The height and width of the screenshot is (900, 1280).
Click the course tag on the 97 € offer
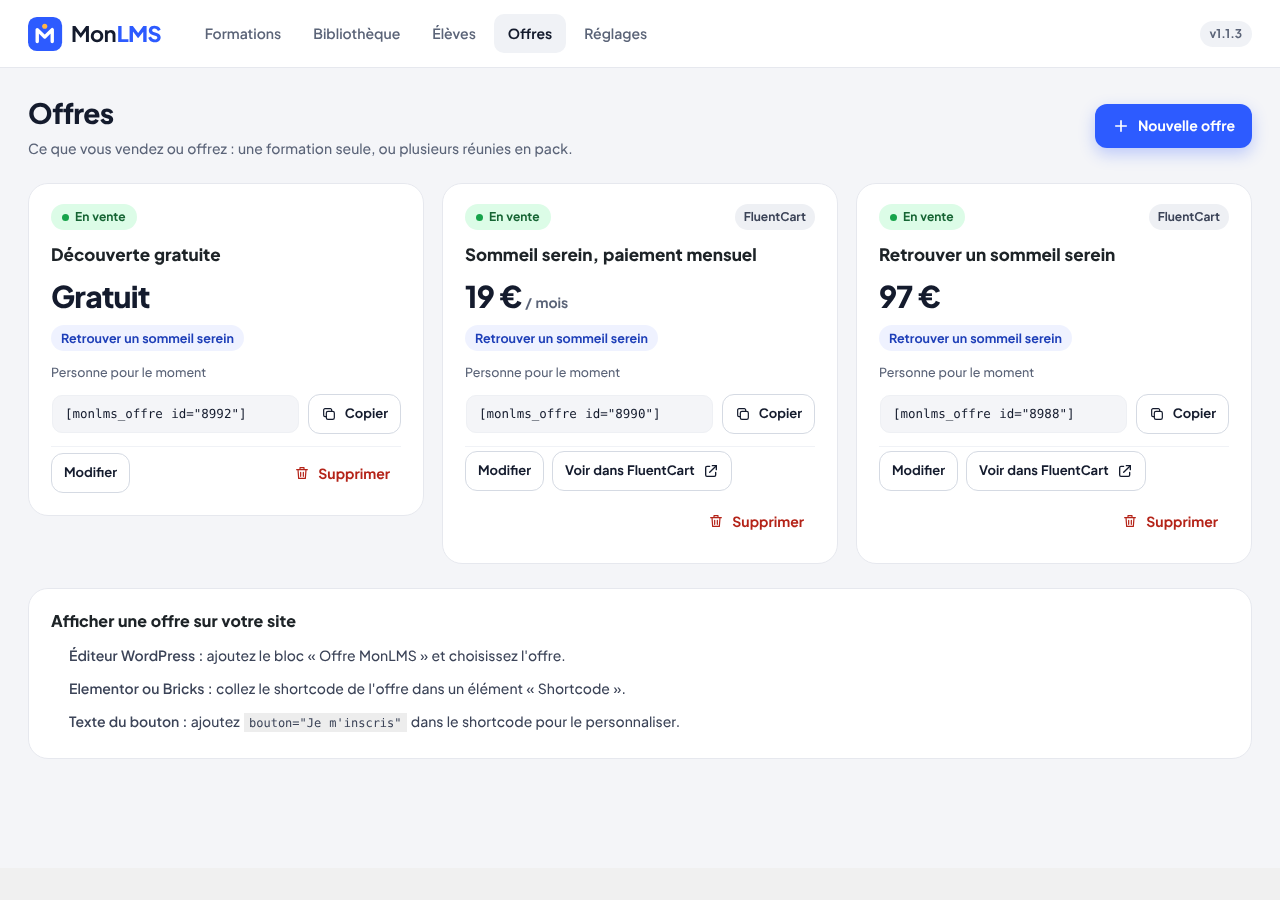(x=975, y=338)
